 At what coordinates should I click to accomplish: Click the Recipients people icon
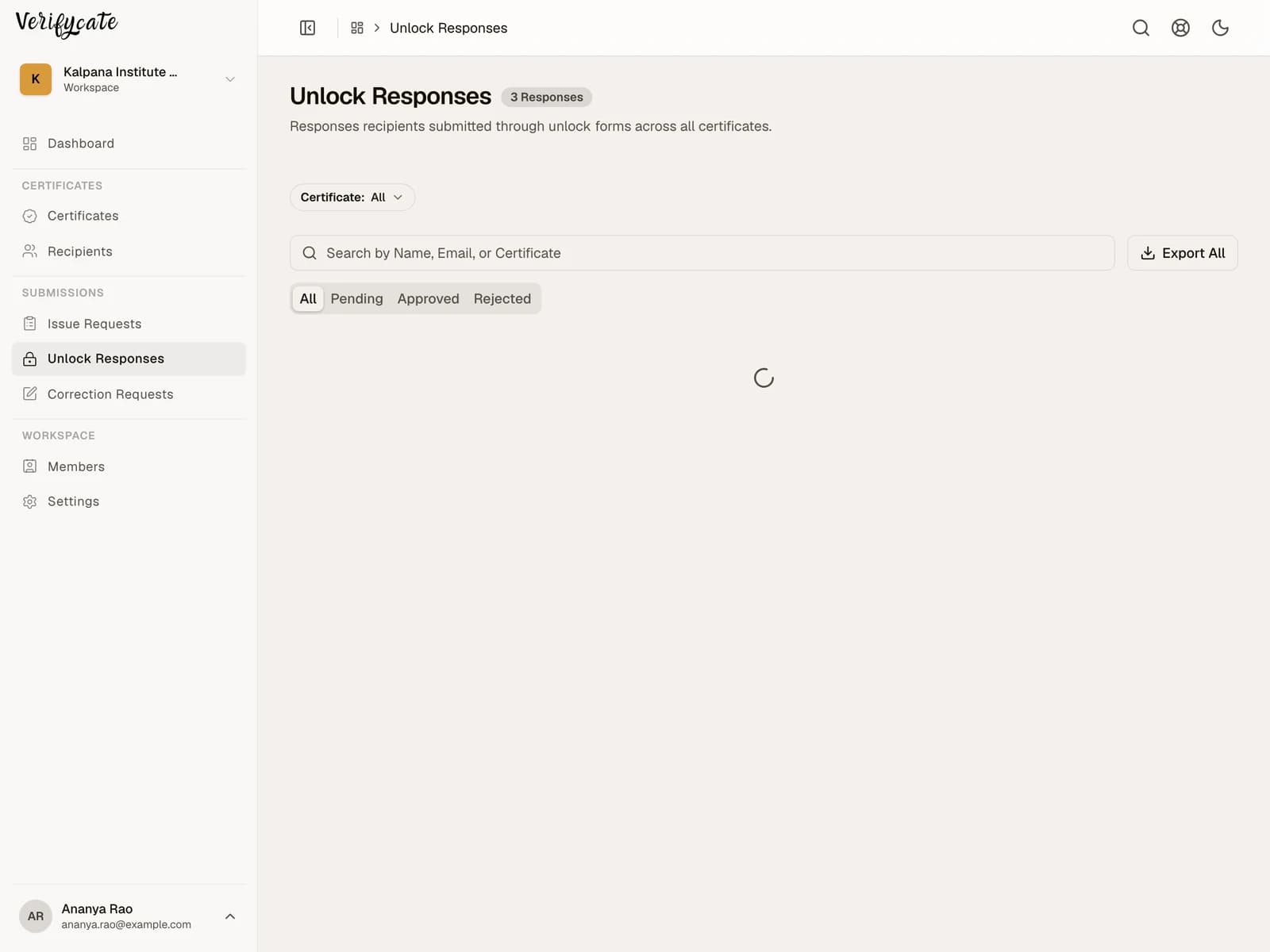(x=30, y=251)
